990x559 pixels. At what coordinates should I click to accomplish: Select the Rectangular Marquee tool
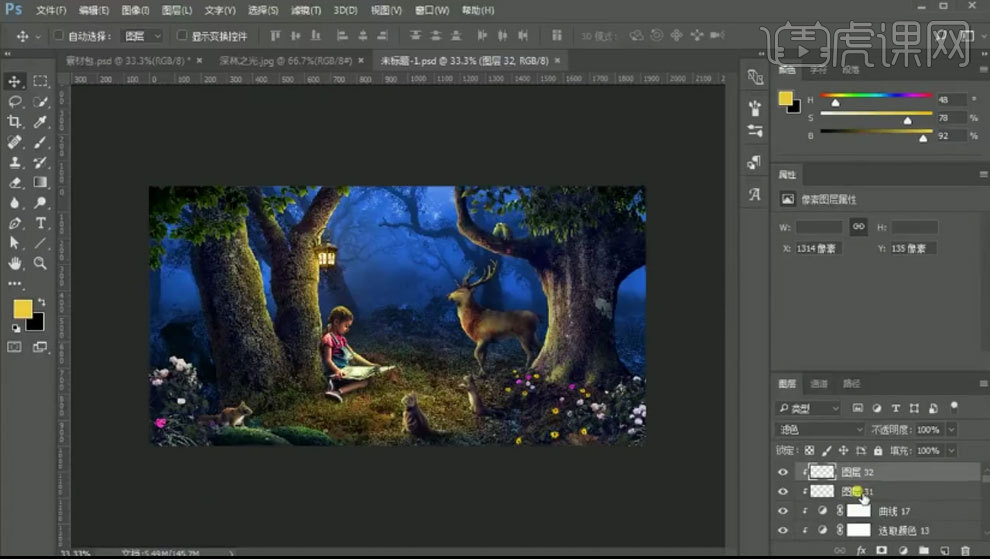point(40,81)
